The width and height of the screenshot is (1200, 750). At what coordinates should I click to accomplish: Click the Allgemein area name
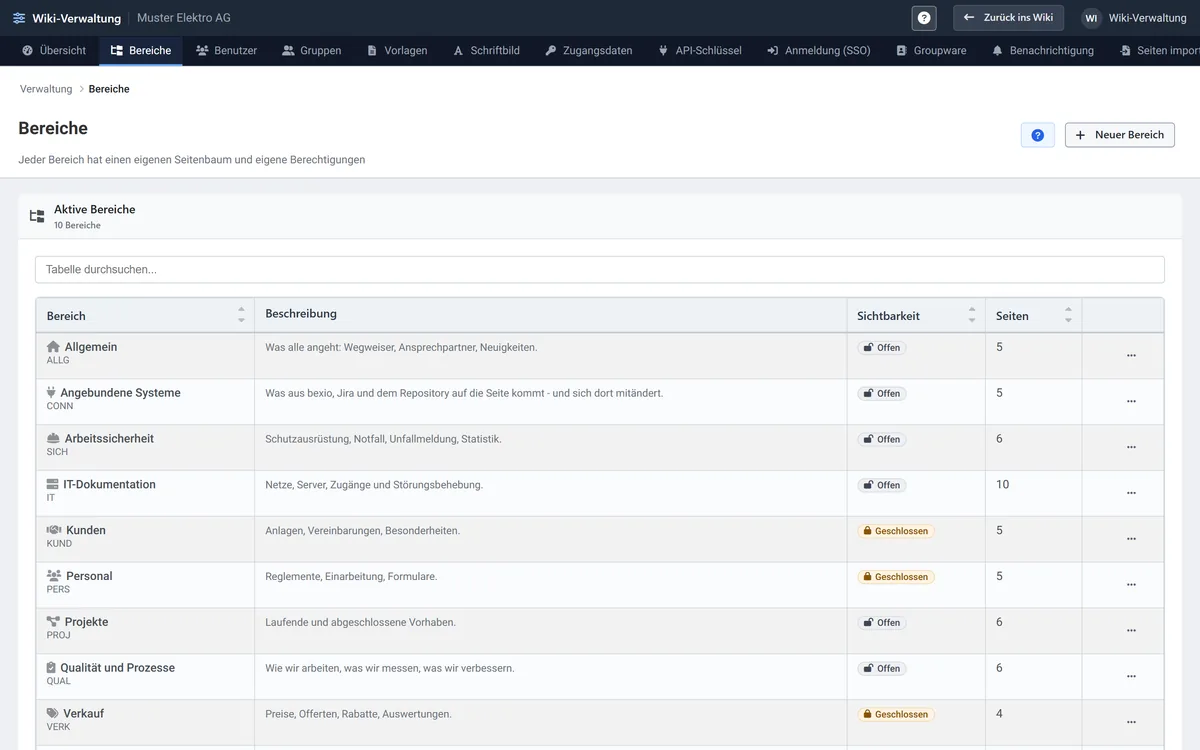pos(91,347)
